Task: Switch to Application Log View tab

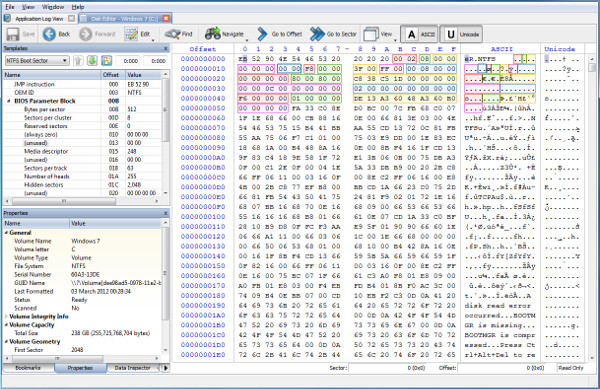Action: tap(39, 18)
